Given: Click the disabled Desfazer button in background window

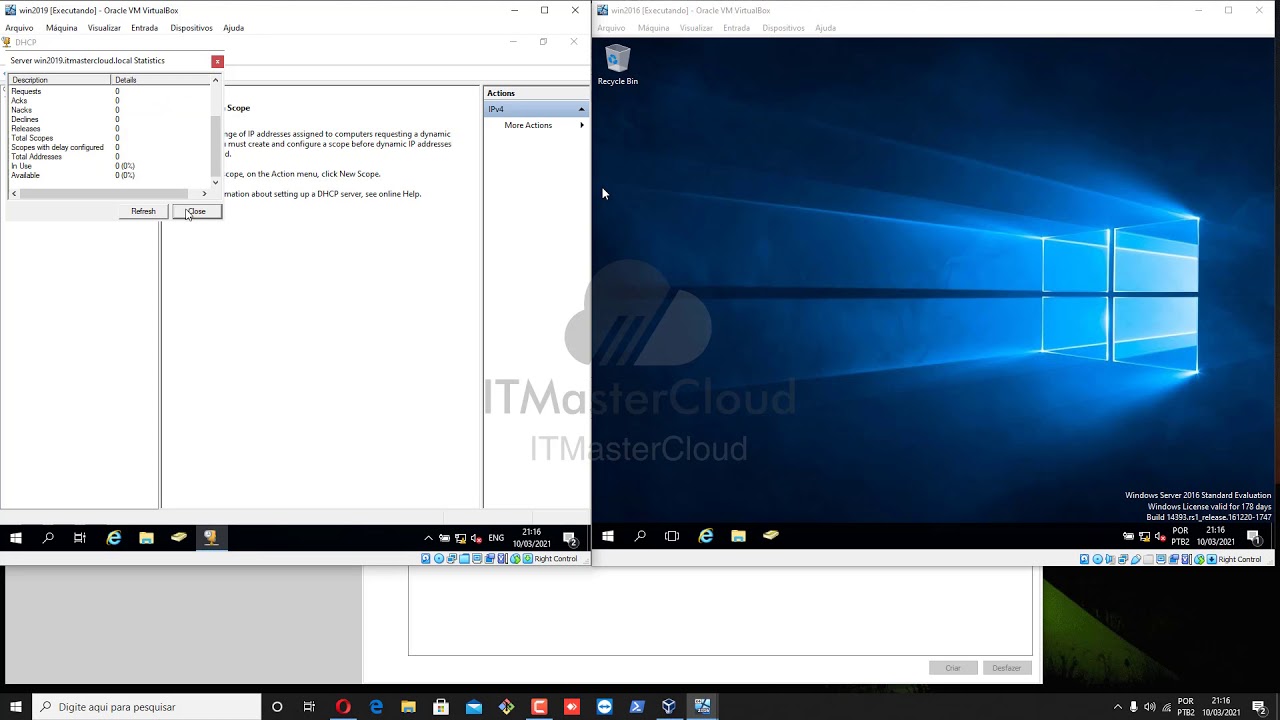Looking at the screenshot, I should point(1007,668).
